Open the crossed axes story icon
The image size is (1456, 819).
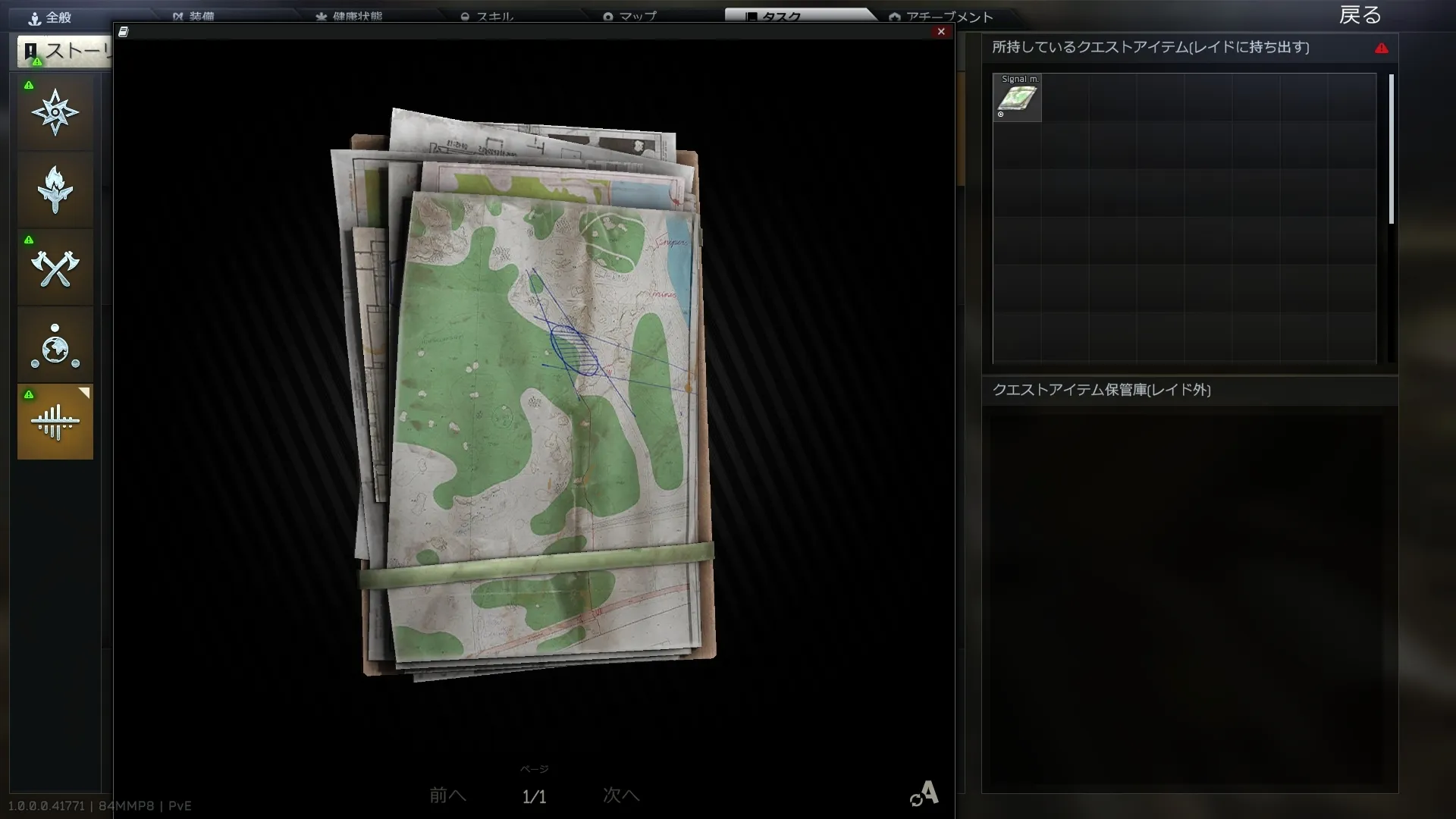(55, 267)
